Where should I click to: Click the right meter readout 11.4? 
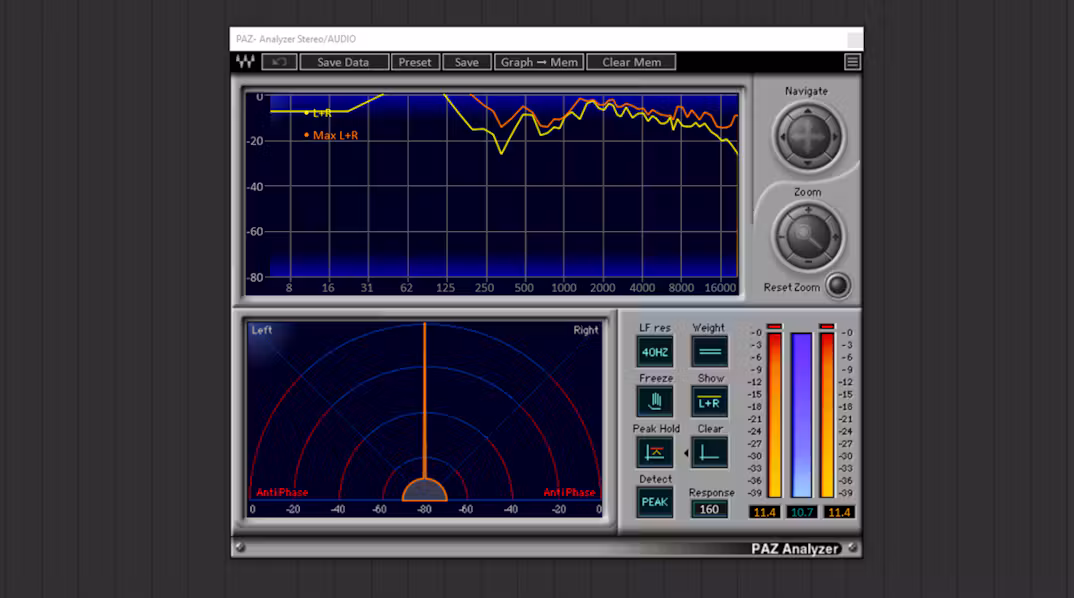839,512
